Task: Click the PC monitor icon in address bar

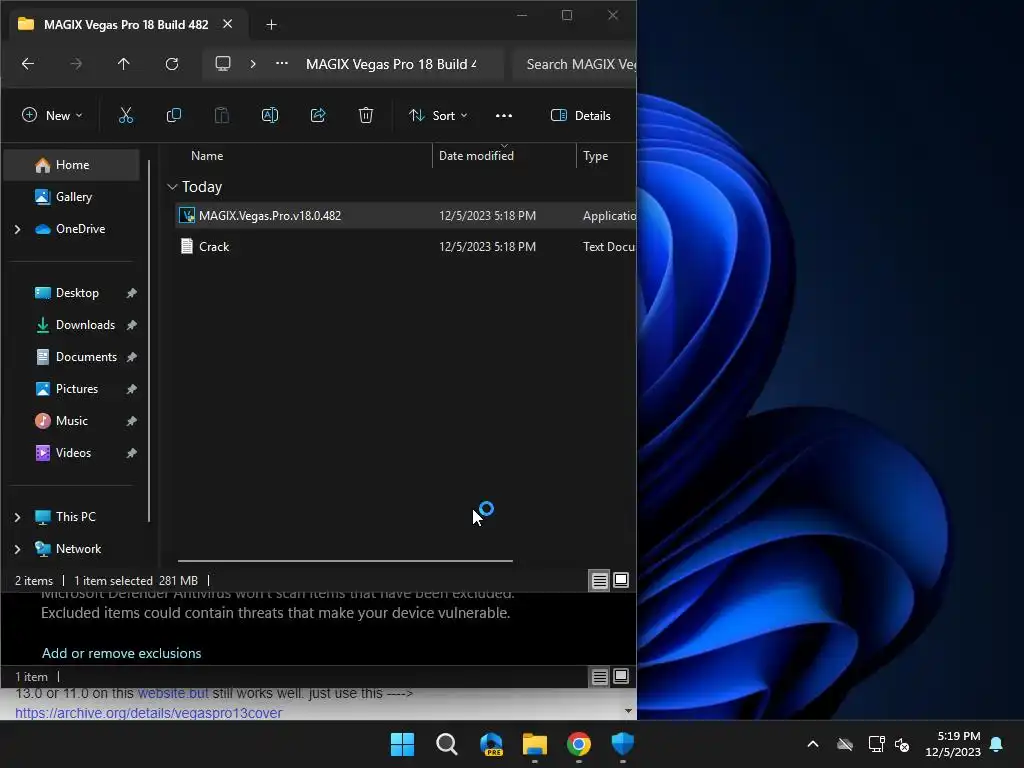Action: [x=223, y=64]
